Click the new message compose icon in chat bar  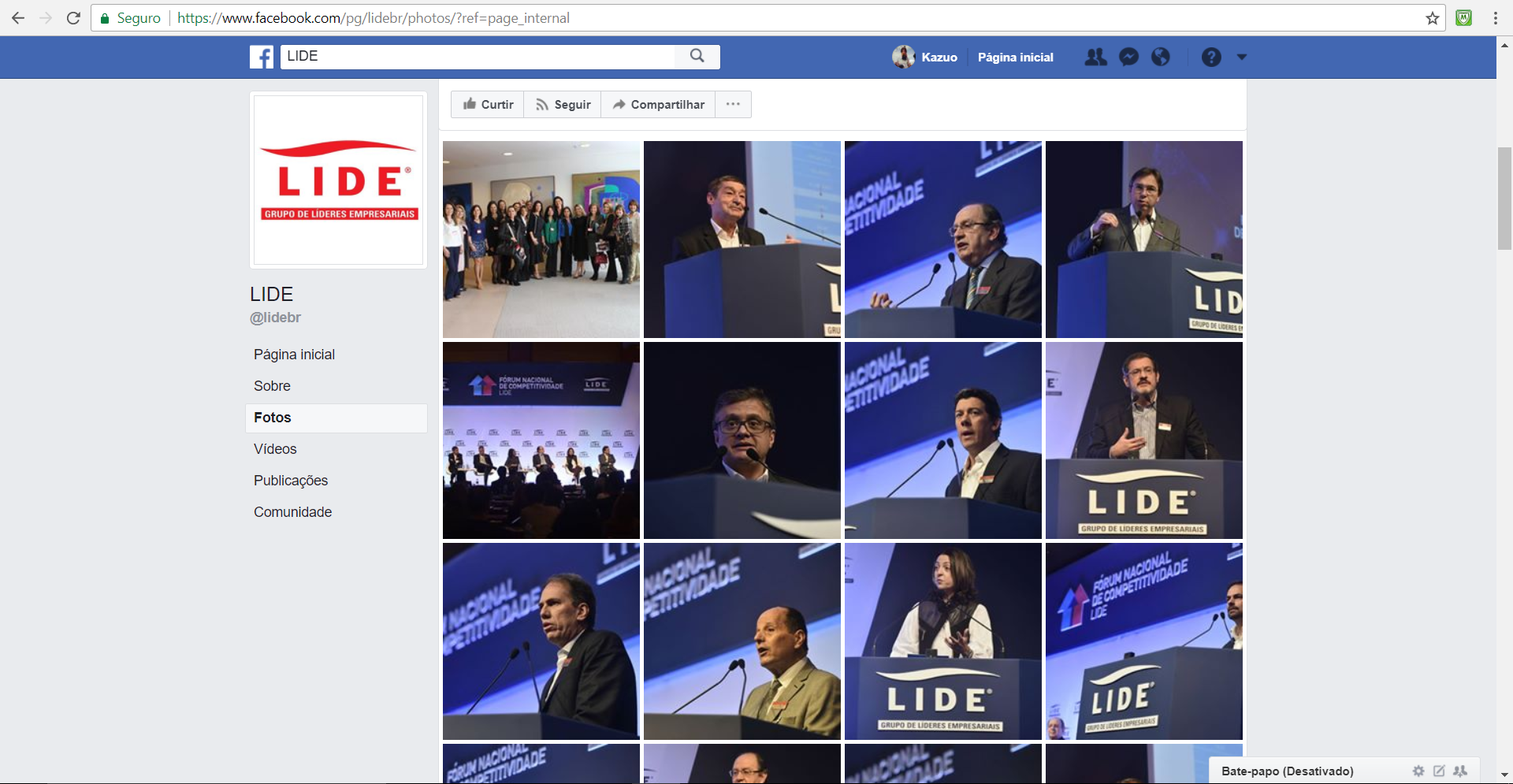pos(1439,771)
